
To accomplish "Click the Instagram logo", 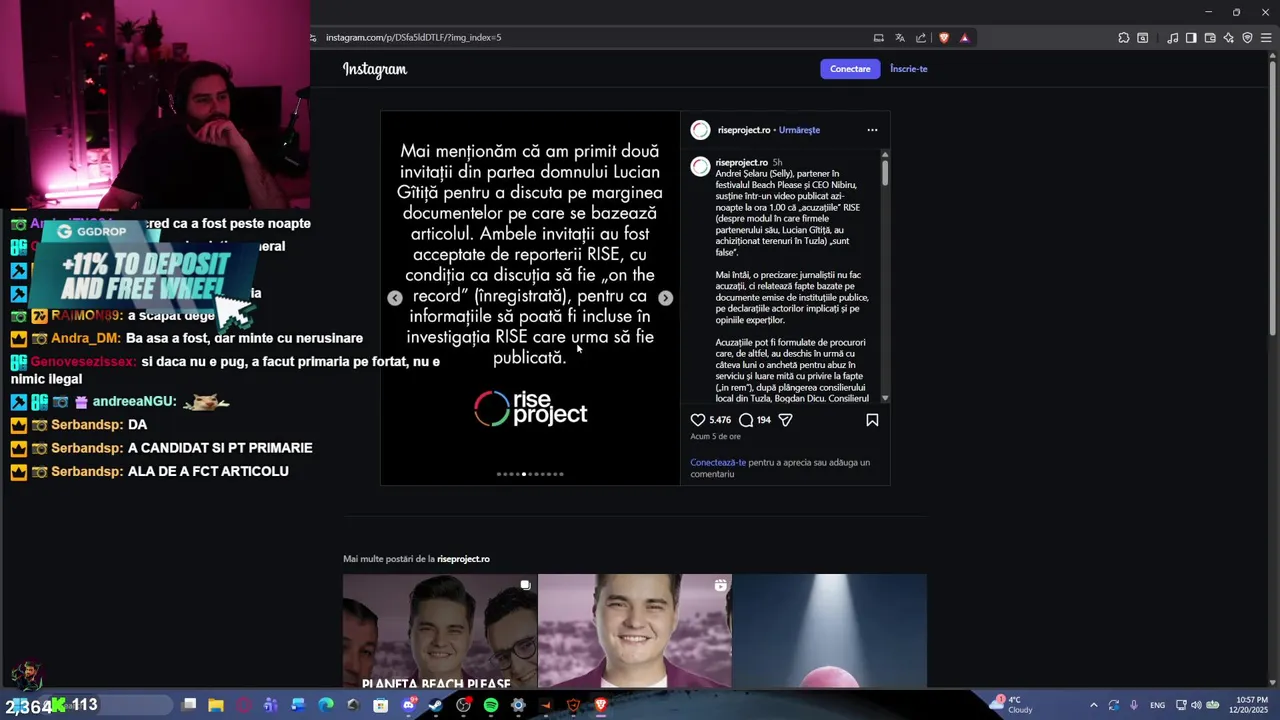I will click(x=375, y=69).
